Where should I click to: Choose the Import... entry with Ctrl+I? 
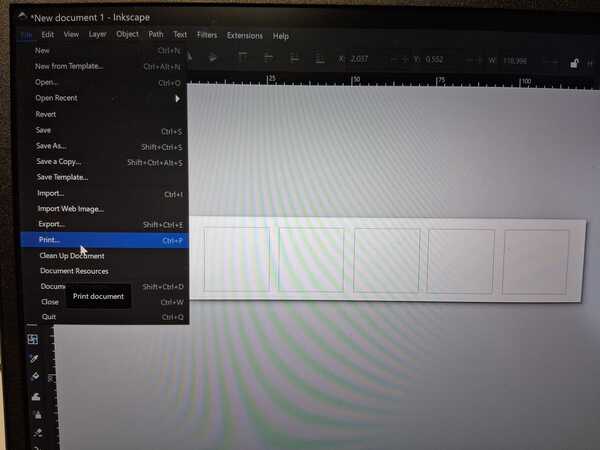pyautogui.click(x=105, y=193)
